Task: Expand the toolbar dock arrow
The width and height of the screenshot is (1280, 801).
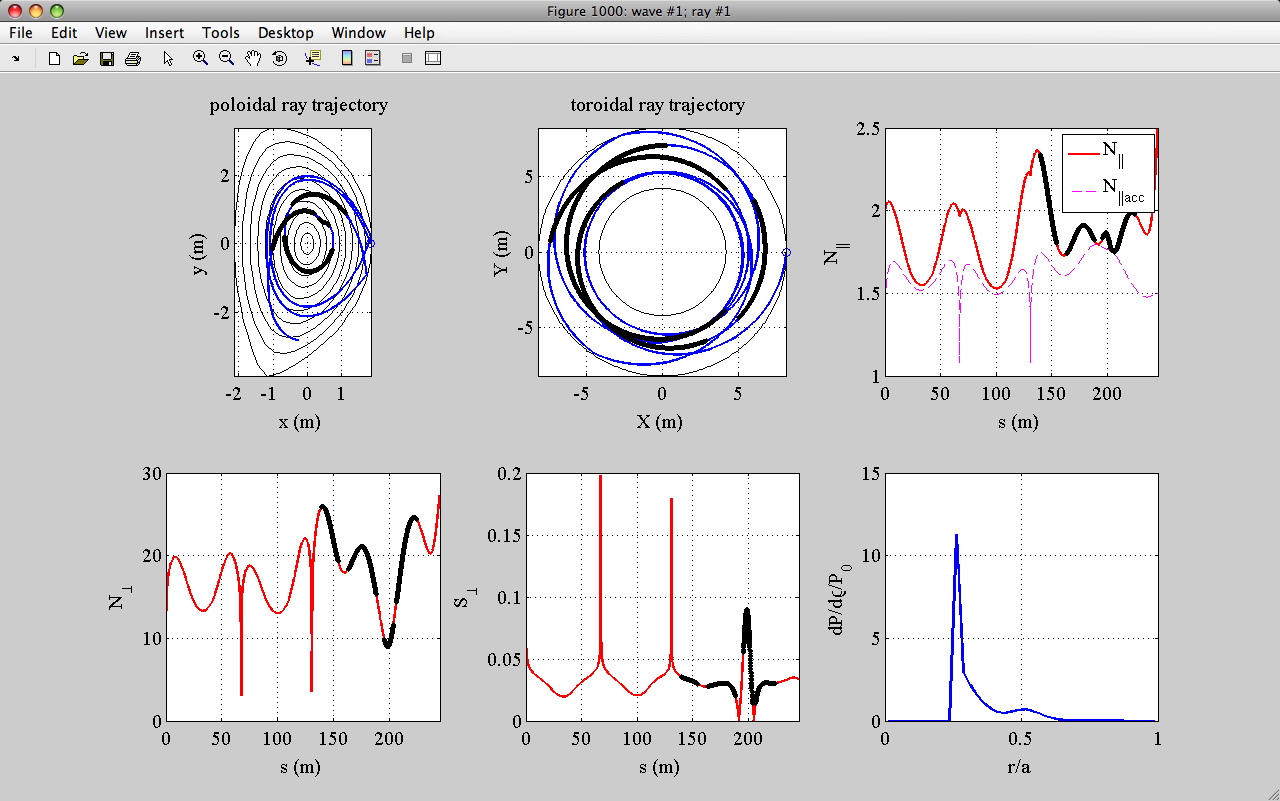Action: (16, 59)
